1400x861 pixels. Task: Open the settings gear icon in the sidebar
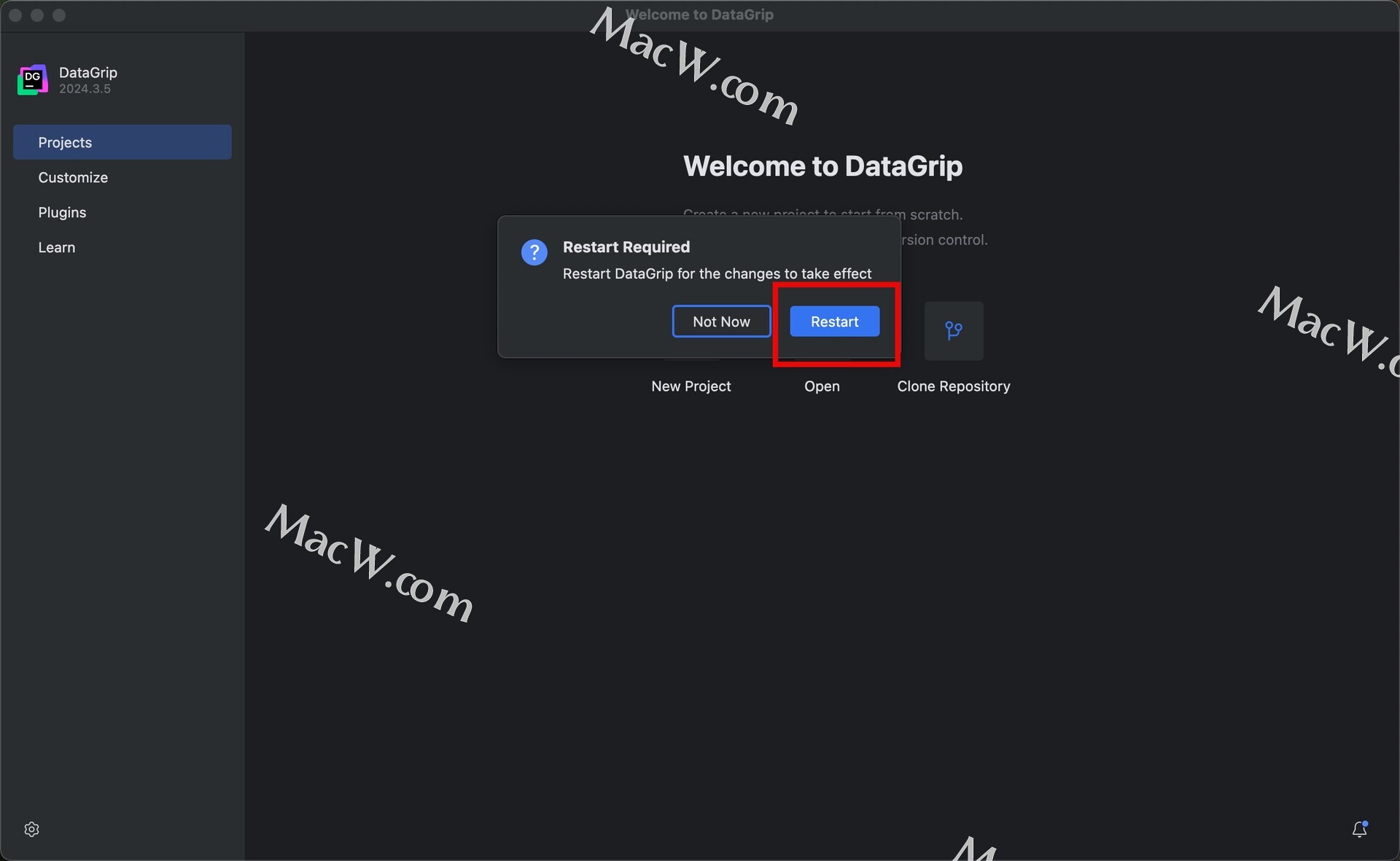tap(31, 829)
